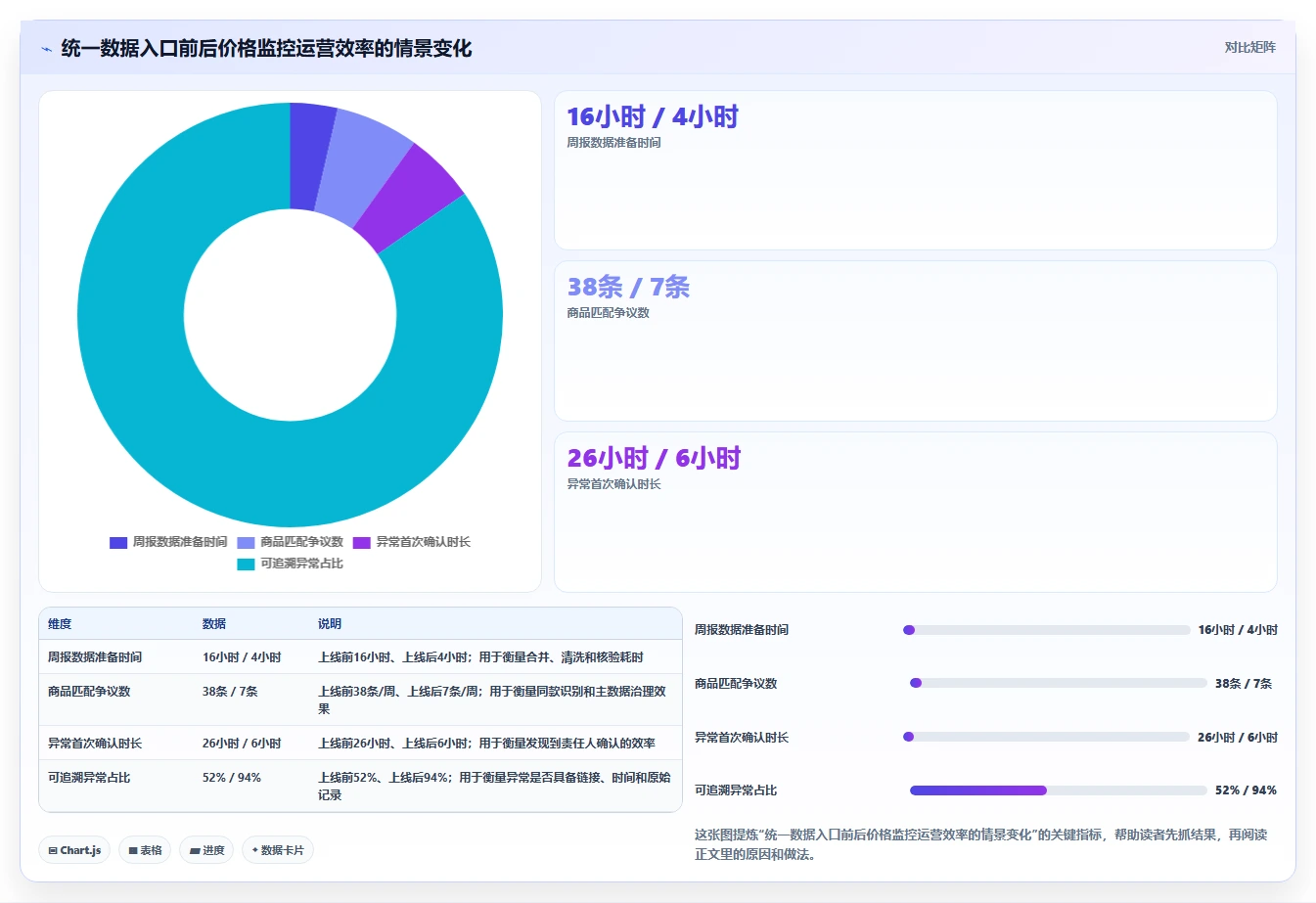
Task: Click description starting 上线前52%
Action: pyautogui.click(x=494, y=787)
